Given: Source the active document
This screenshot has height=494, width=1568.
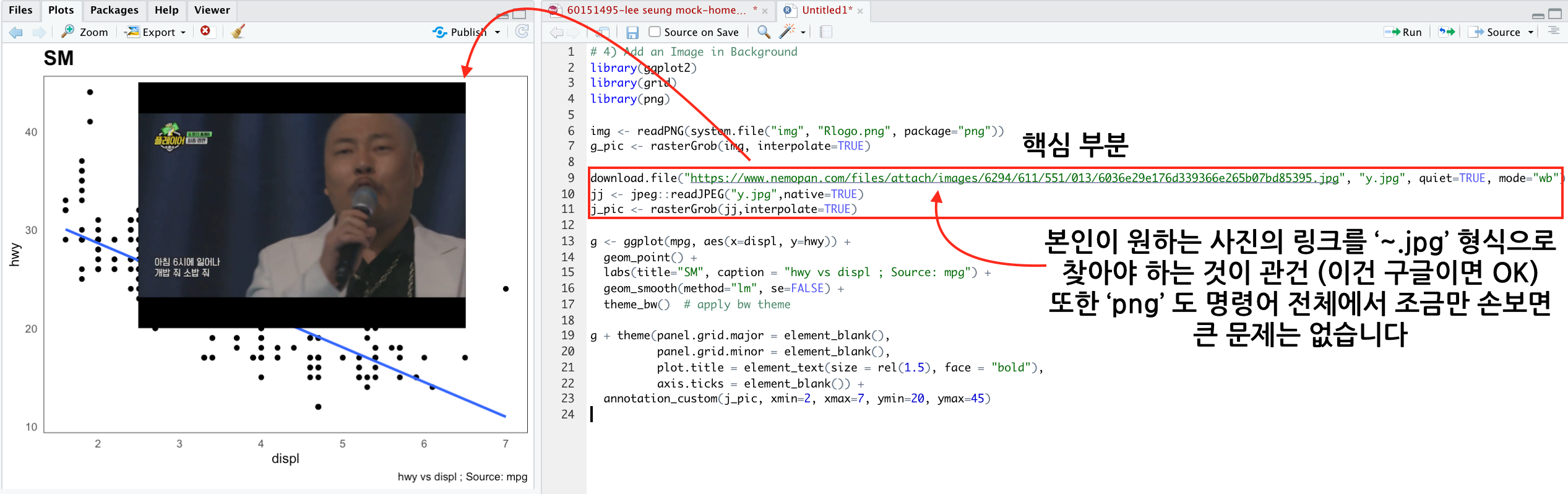Looking at the screenshot, I should 1494,32.
